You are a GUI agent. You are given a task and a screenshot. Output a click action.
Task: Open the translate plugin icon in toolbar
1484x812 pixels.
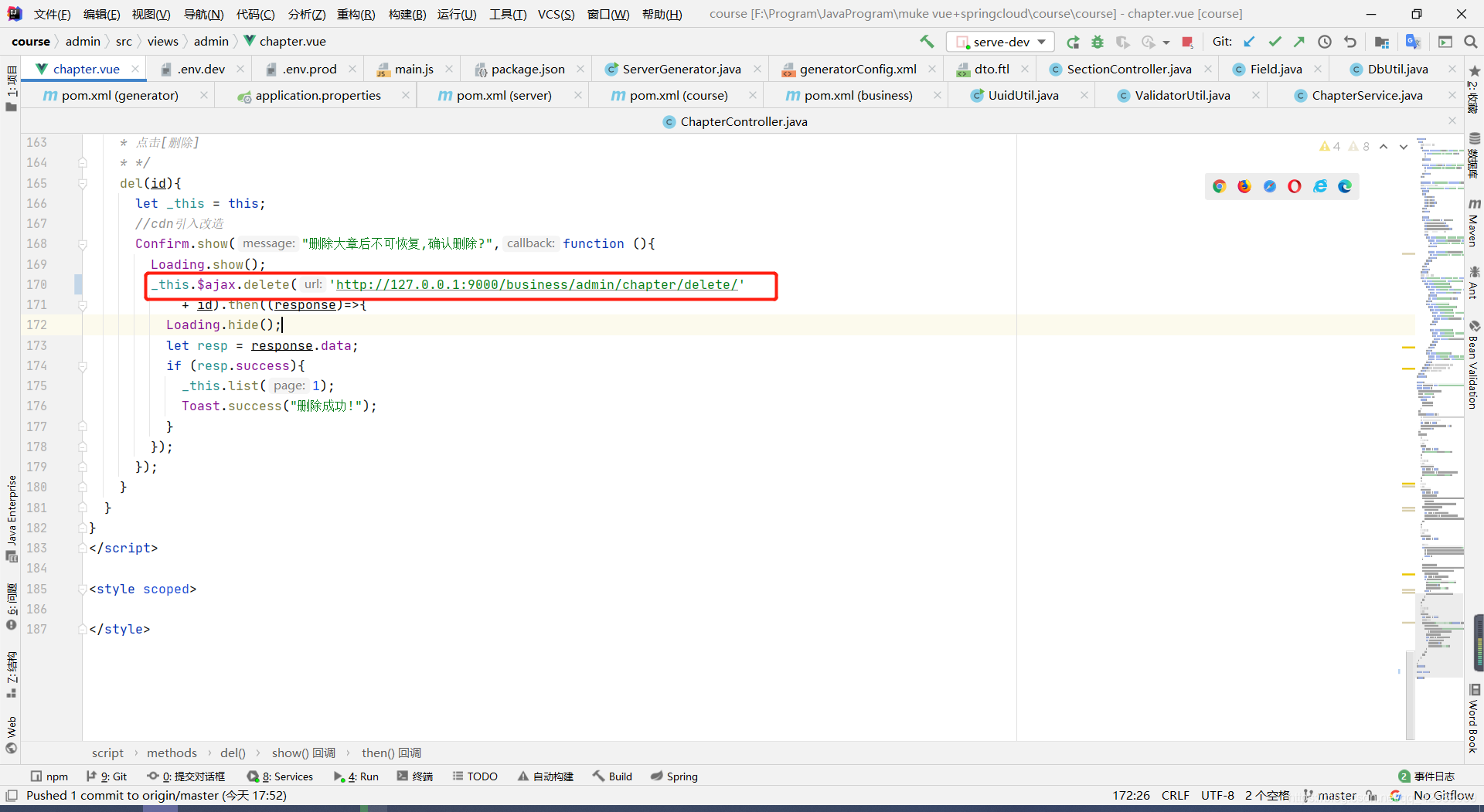(x=1413, y=42)
